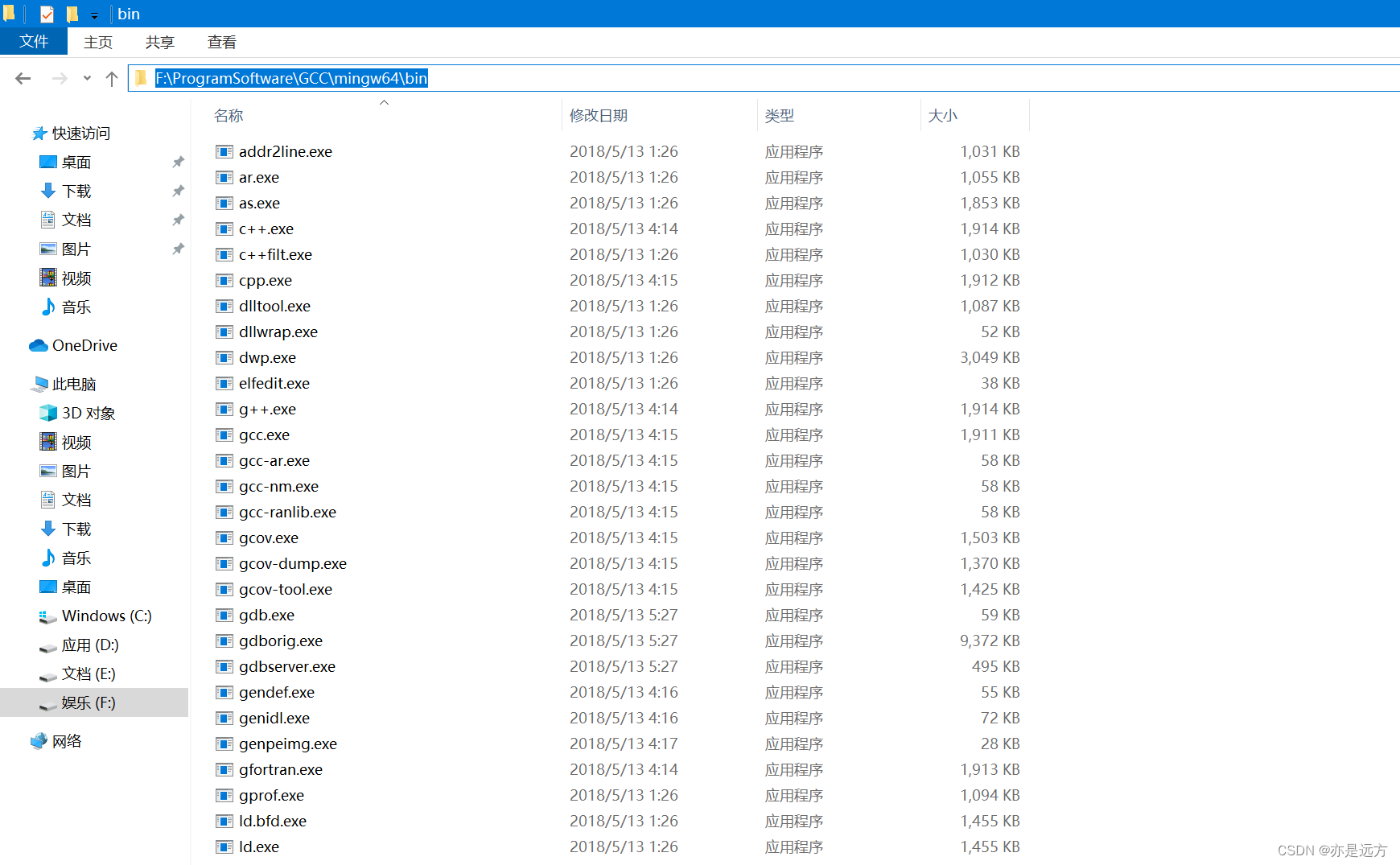Screen dimensions: 1400x865
Task: Click the cpp.exe file icon
Action: [x=224, y=280]
